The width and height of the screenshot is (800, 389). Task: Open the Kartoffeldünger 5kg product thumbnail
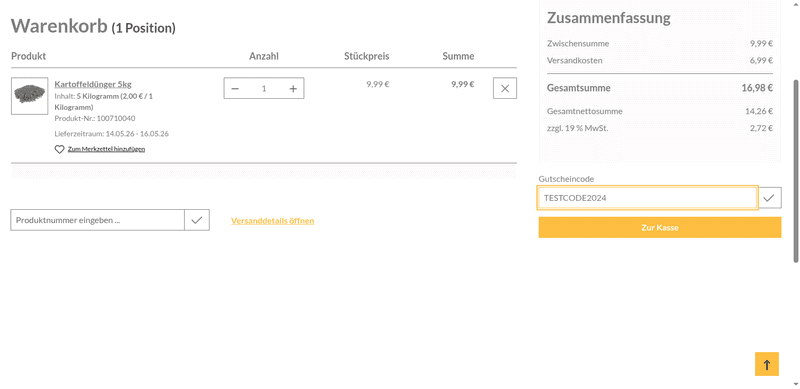point(30,96)
